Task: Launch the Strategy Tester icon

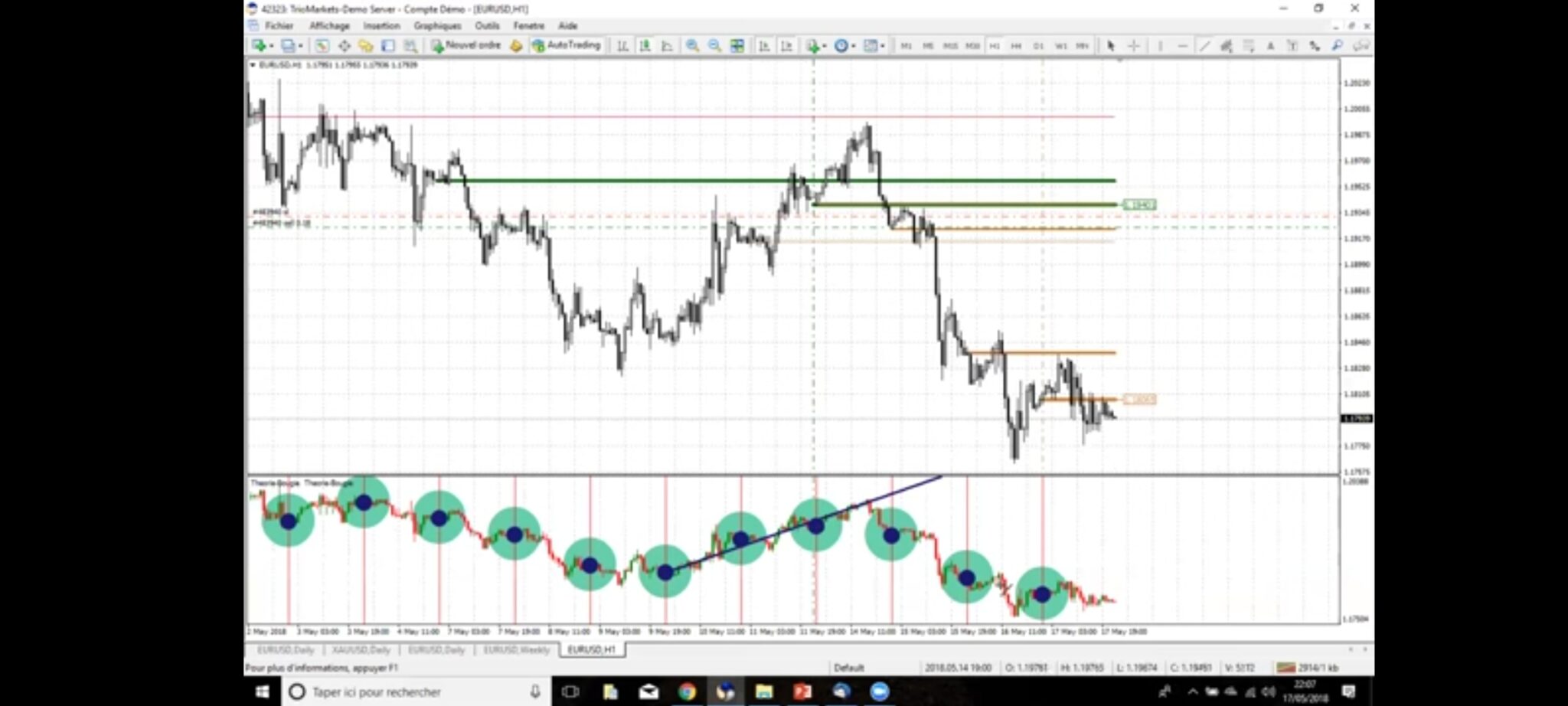Action: (410, 46)
